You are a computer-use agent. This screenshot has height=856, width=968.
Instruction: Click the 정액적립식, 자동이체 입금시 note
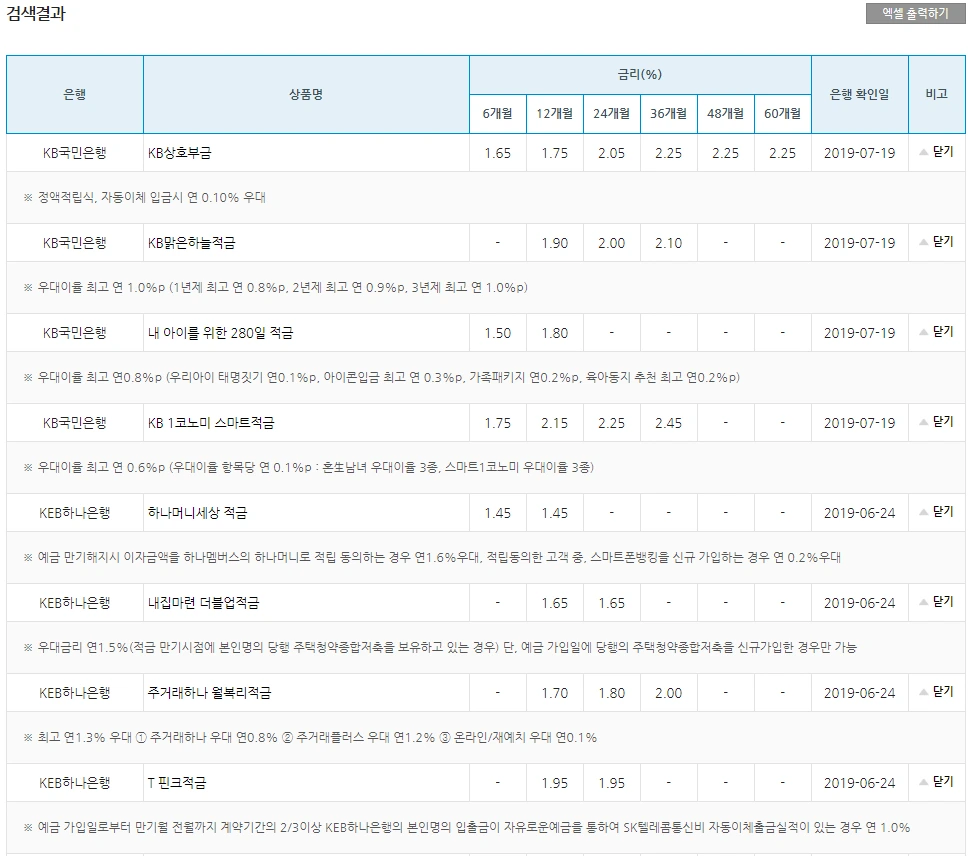144,197
